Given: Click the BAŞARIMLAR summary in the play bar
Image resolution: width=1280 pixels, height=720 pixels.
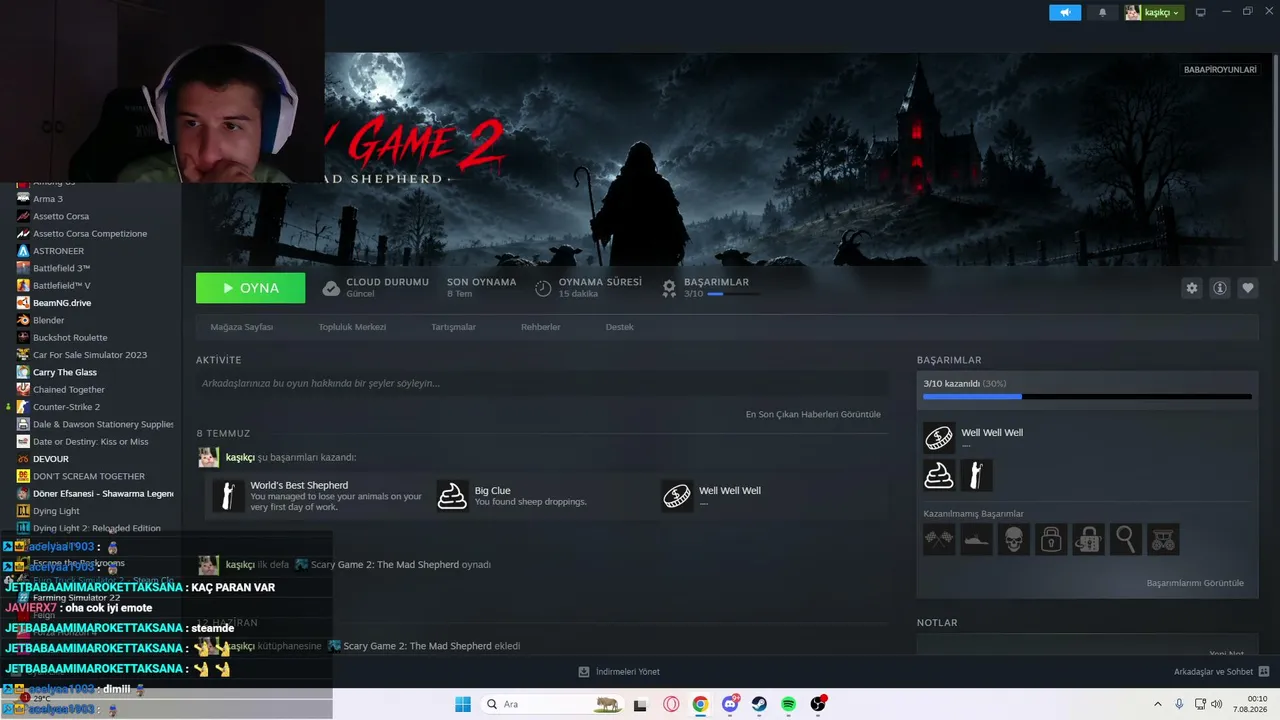Looking at the screenshot, I should click(710, 288).
